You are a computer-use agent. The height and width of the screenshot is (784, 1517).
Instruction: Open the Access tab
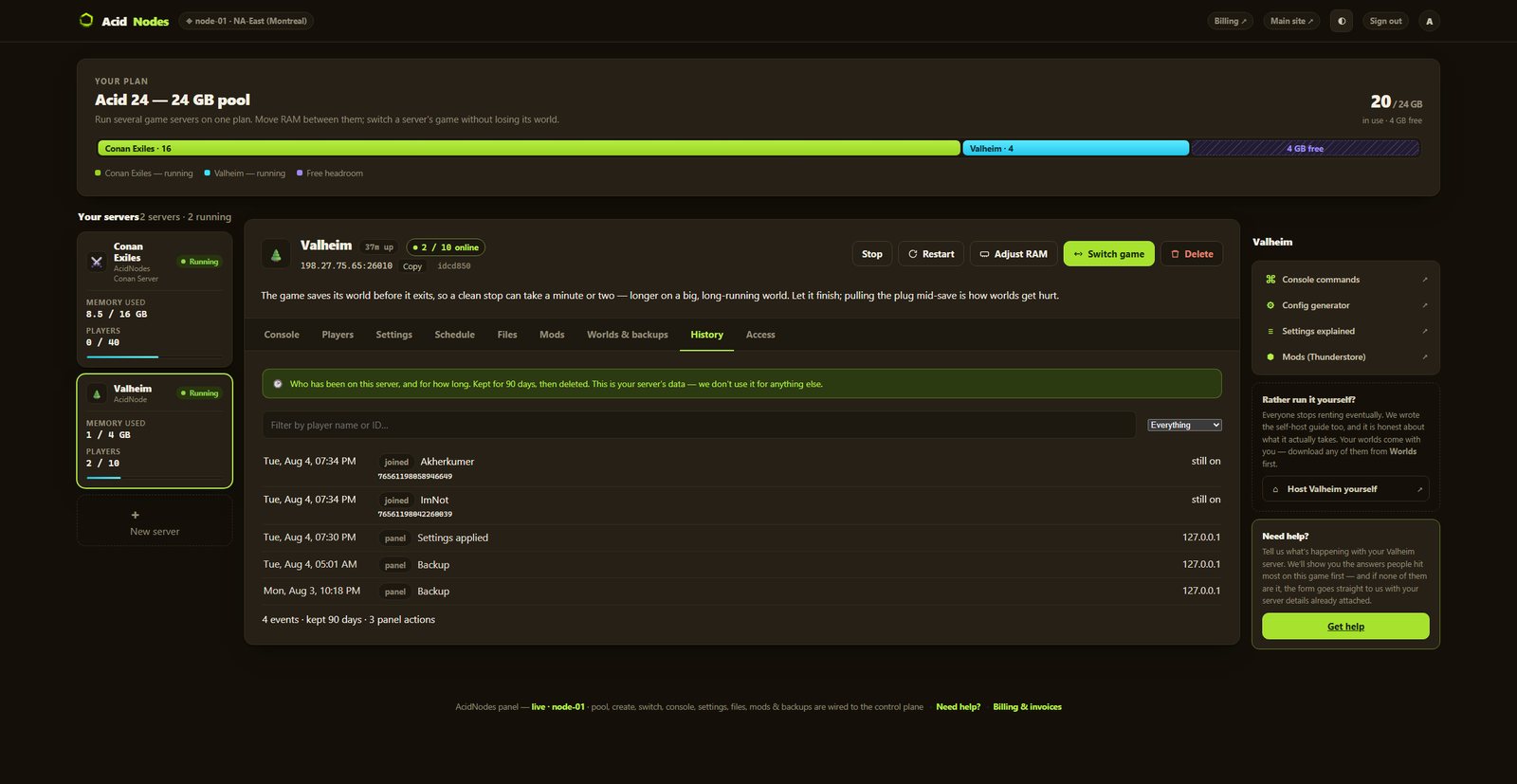pos(760,335)
